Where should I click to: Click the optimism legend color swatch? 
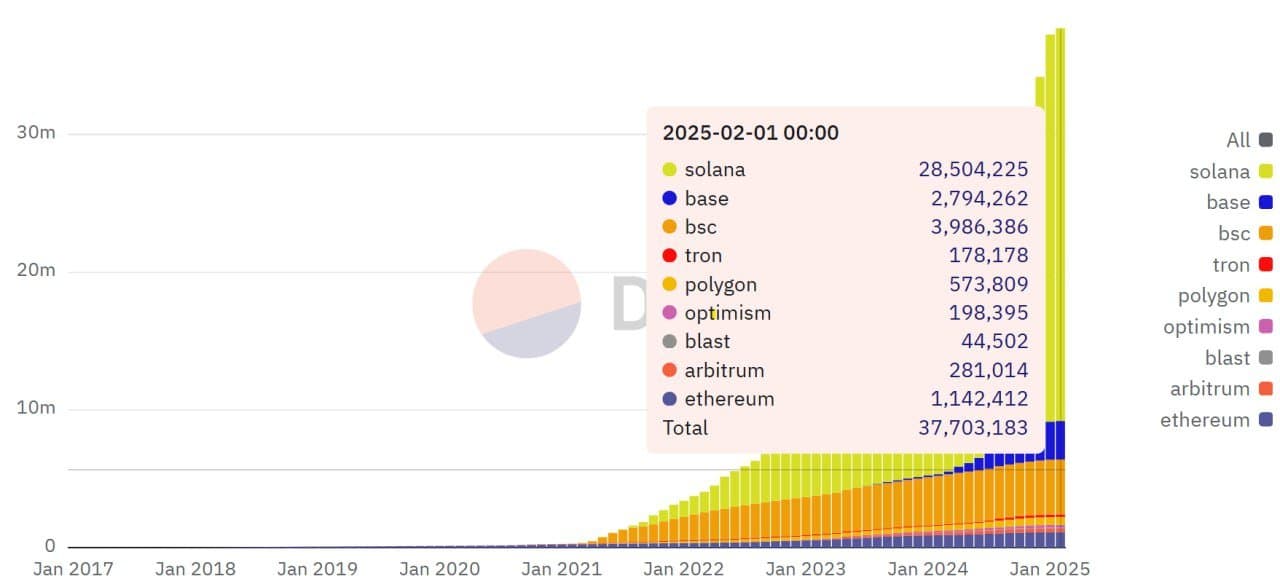(1266, 327)
